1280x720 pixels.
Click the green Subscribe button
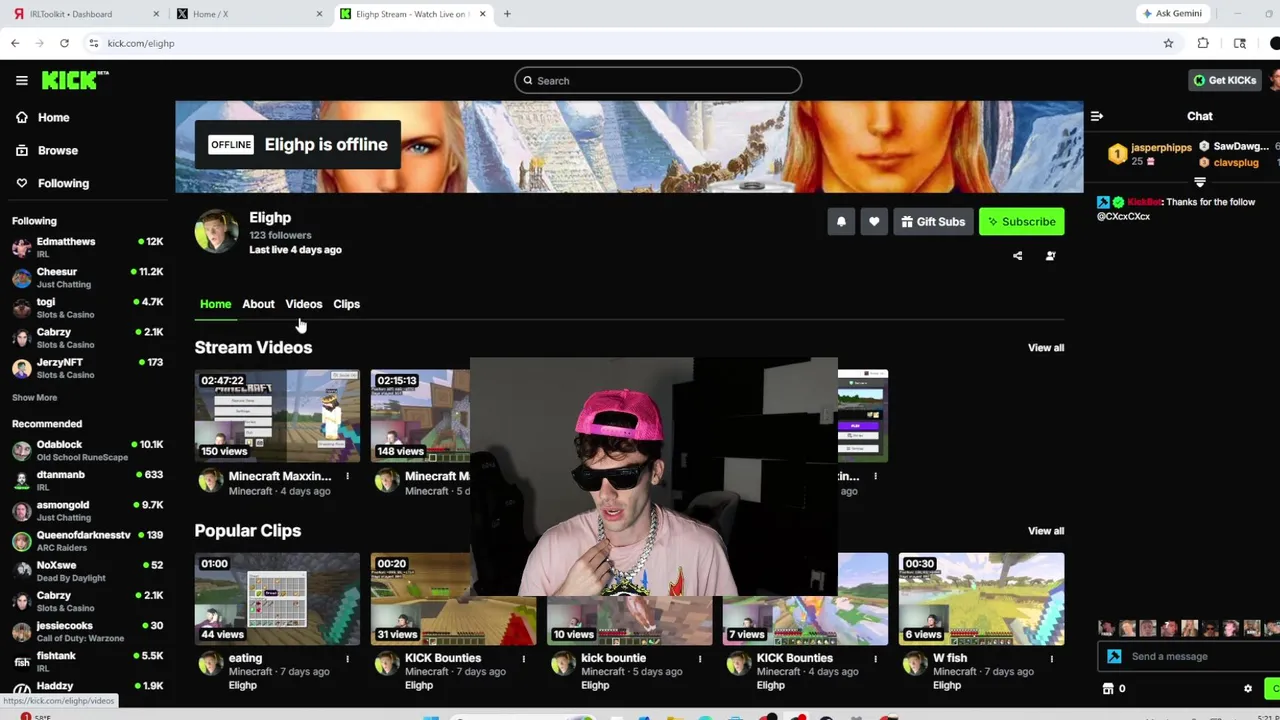click(1021, 222)
